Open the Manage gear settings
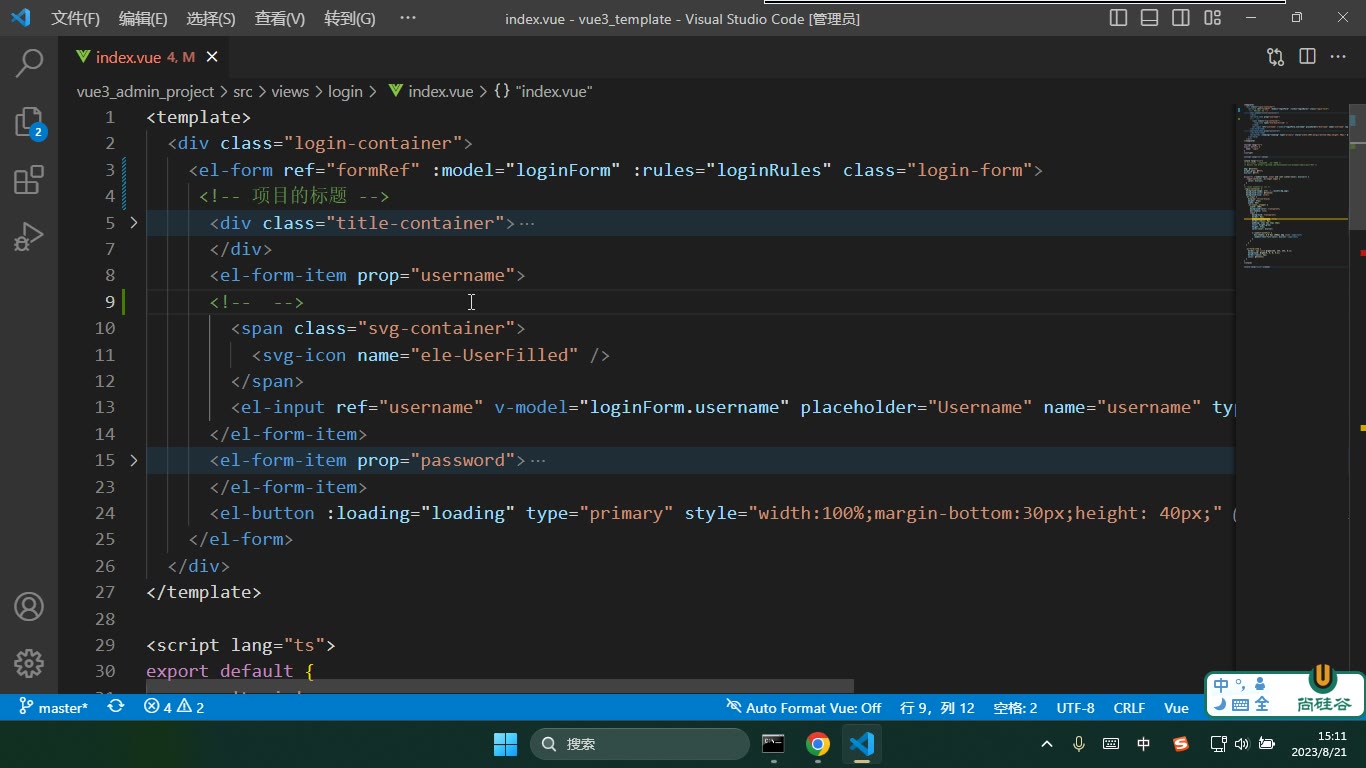 pyautogui.click(x=29, y=663)
